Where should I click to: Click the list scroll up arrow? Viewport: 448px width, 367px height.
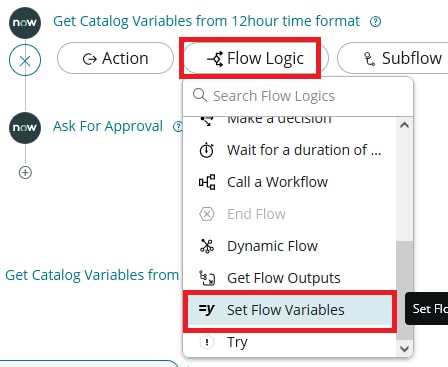pyautogui.click(x=404, y=125)
